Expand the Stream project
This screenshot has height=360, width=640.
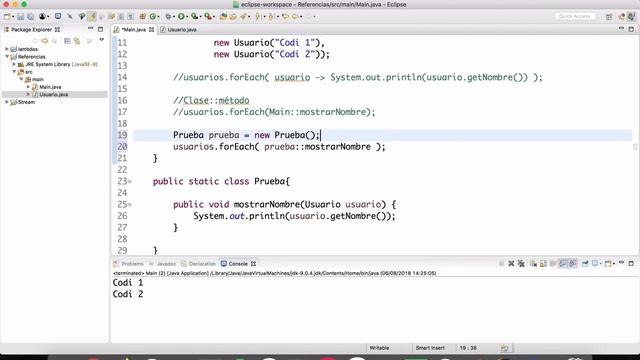pyautogui.click(x=7, y=102)
